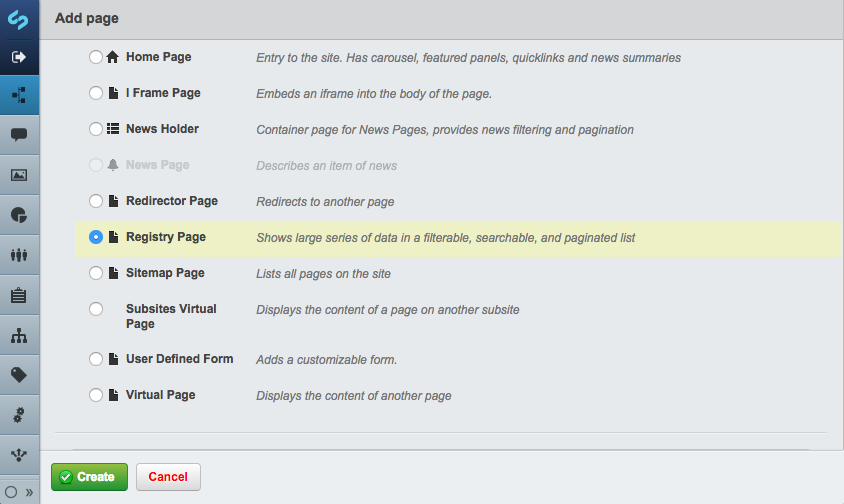Open the clipboard sidebar icon

[x=19, y=295]
